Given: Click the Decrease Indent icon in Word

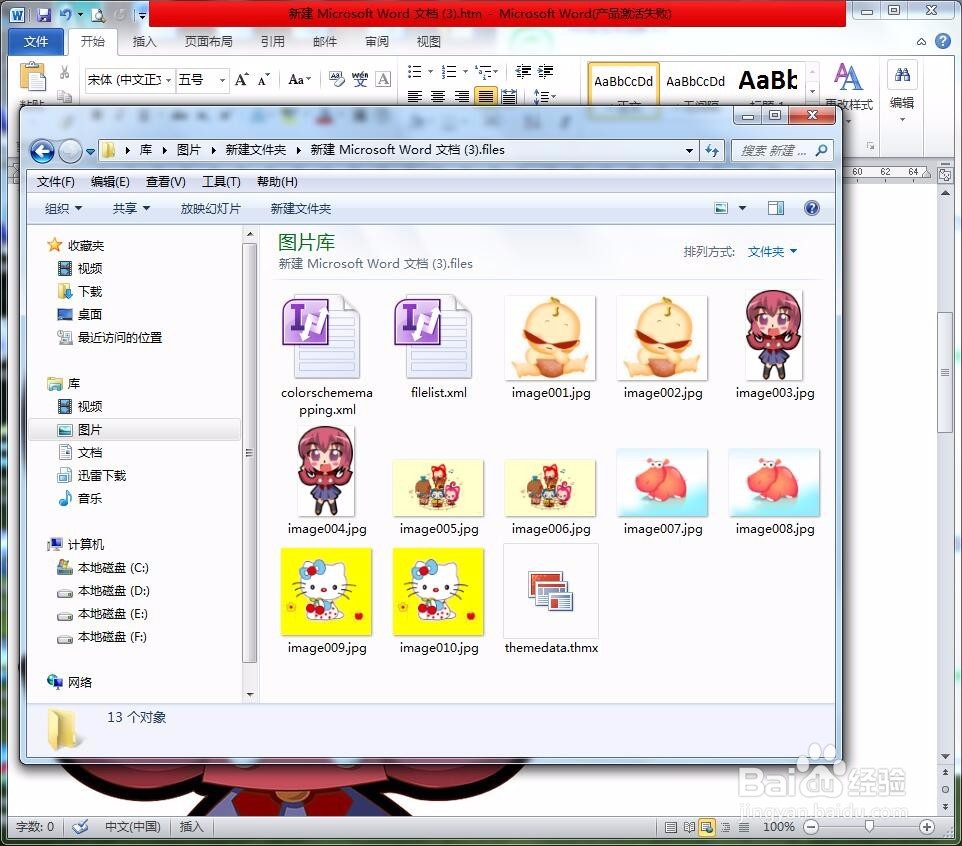Looking at the screenshot, I should 523,72.
